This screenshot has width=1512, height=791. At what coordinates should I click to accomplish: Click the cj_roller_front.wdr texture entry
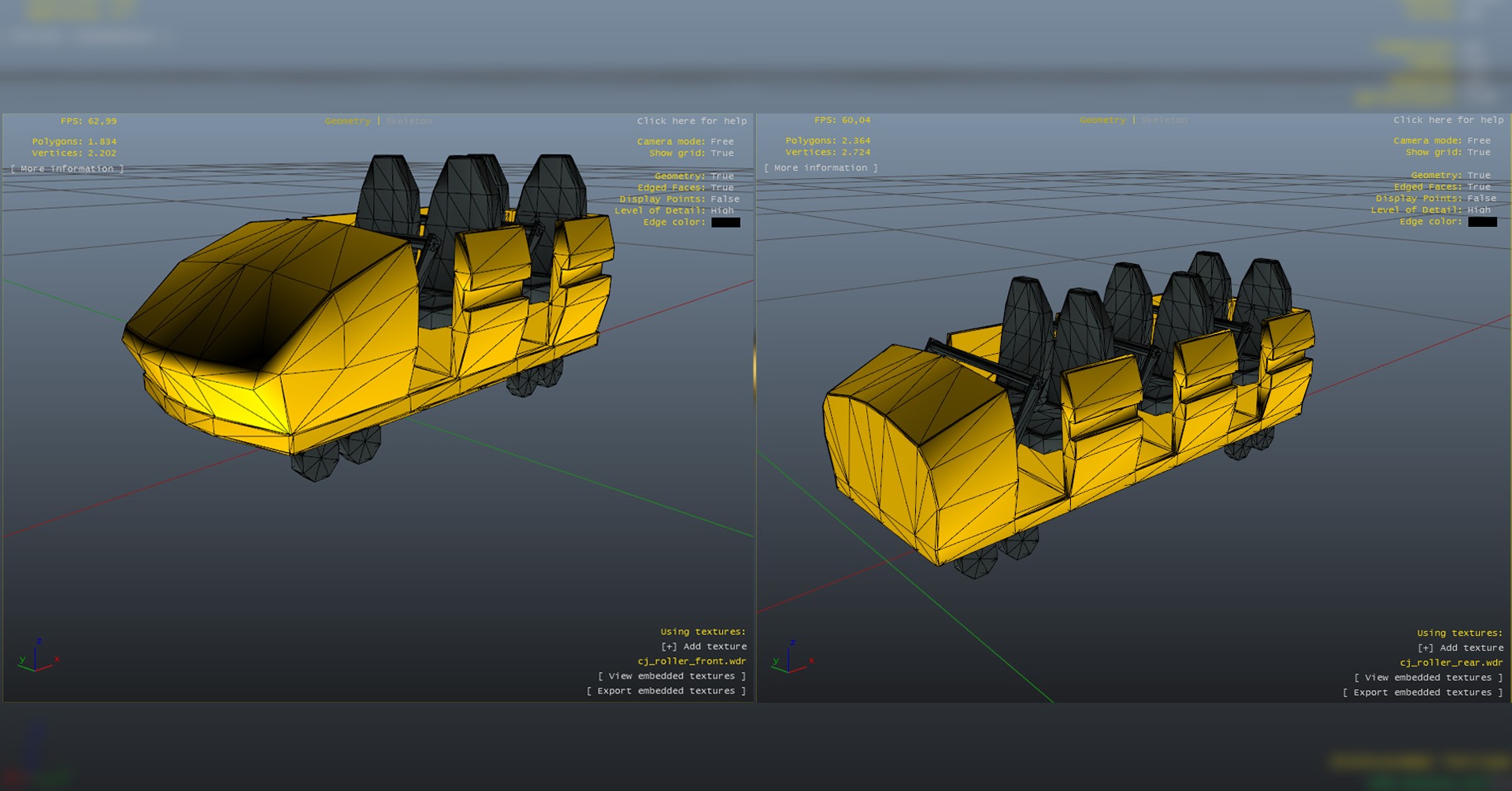691,661
